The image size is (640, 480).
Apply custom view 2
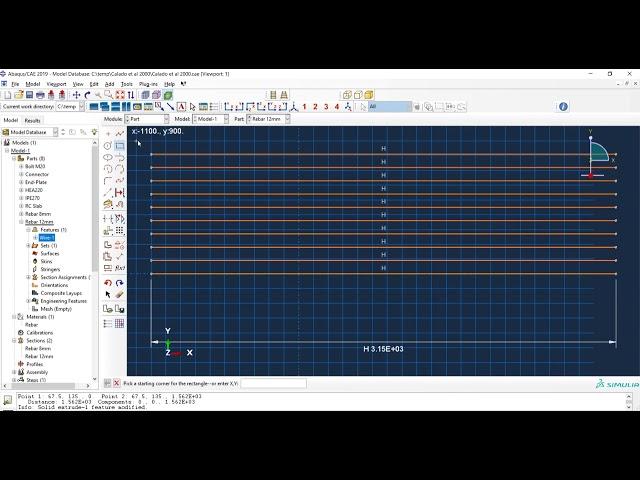(x=315, y=107)
